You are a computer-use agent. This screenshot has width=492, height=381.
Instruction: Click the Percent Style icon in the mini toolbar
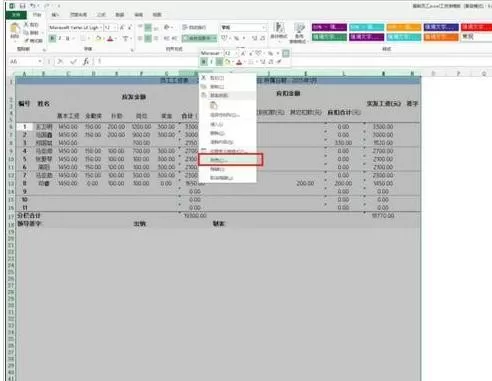coord(270,53)
